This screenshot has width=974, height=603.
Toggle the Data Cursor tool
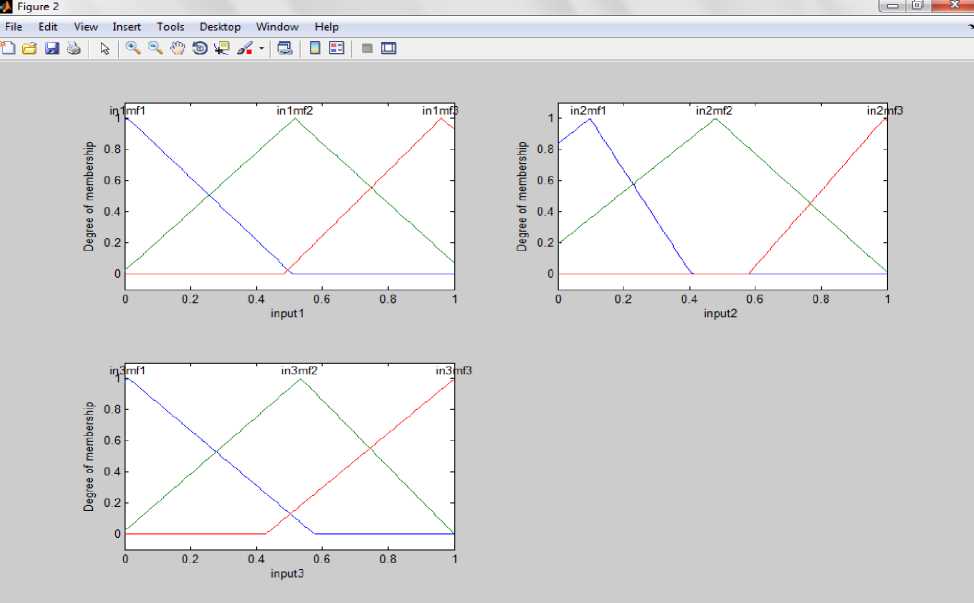point(221,48)
